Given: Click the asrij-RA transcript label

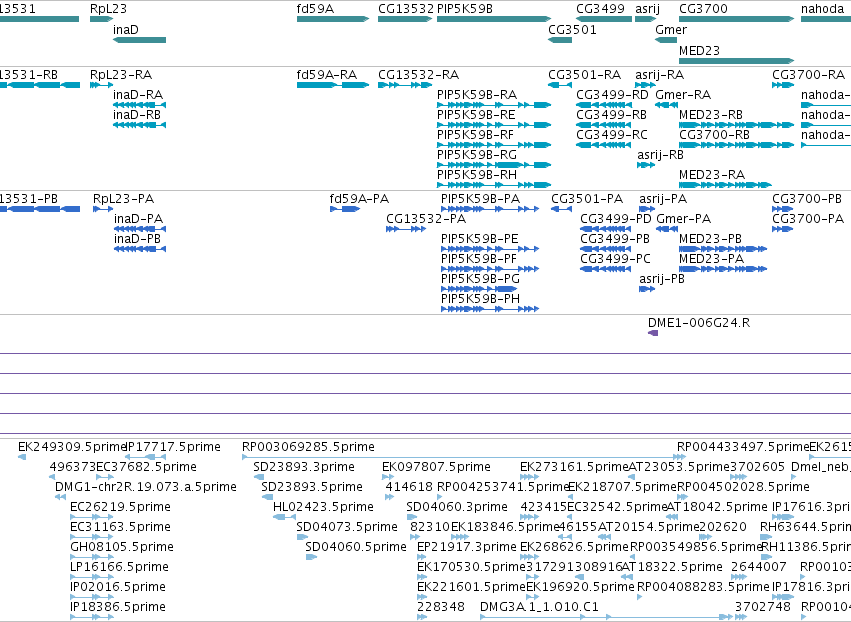Looking at the screenshot, I should click(659, 75).
